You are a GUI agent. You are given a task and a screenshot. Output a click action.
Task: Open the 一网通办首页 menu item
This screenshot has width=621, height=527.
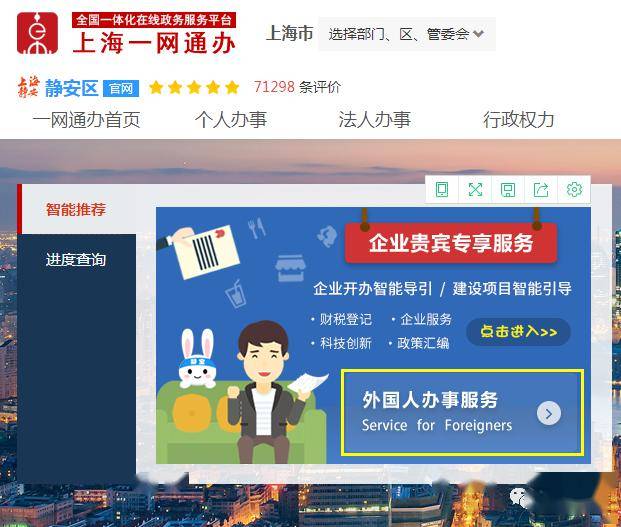[x=86, y=120]
